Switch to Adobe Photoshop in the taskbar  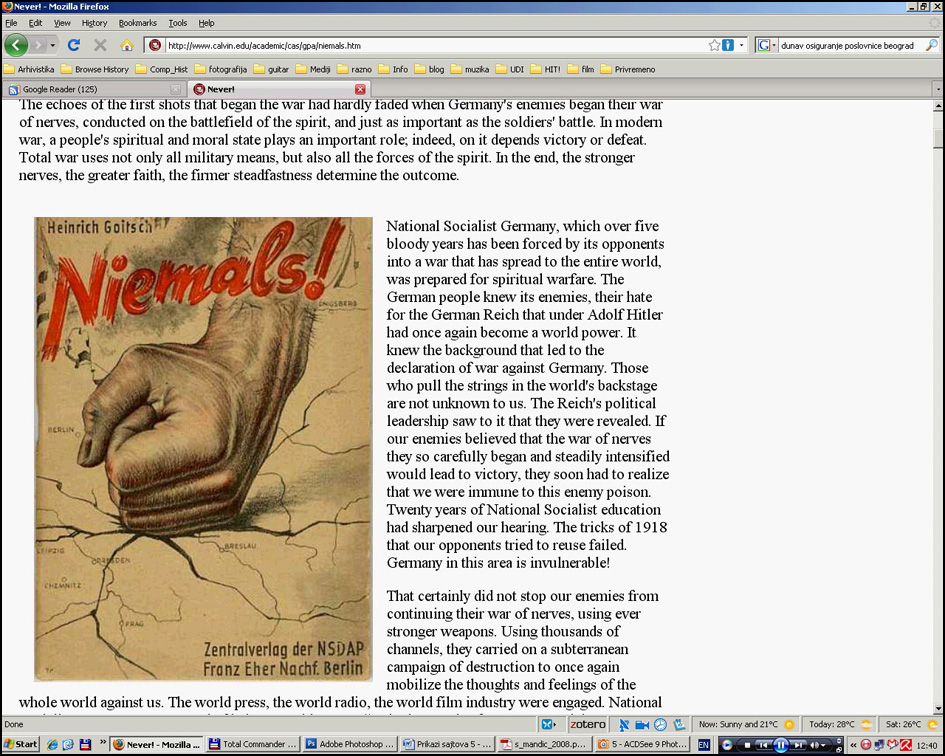coord(349,744)
